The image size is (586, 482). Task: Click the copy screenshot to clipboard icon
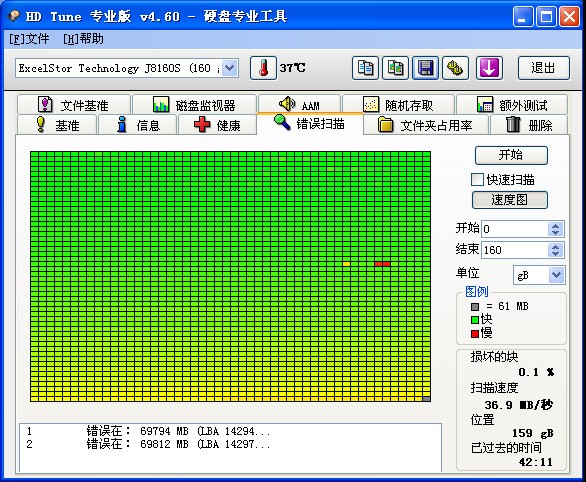395,68
